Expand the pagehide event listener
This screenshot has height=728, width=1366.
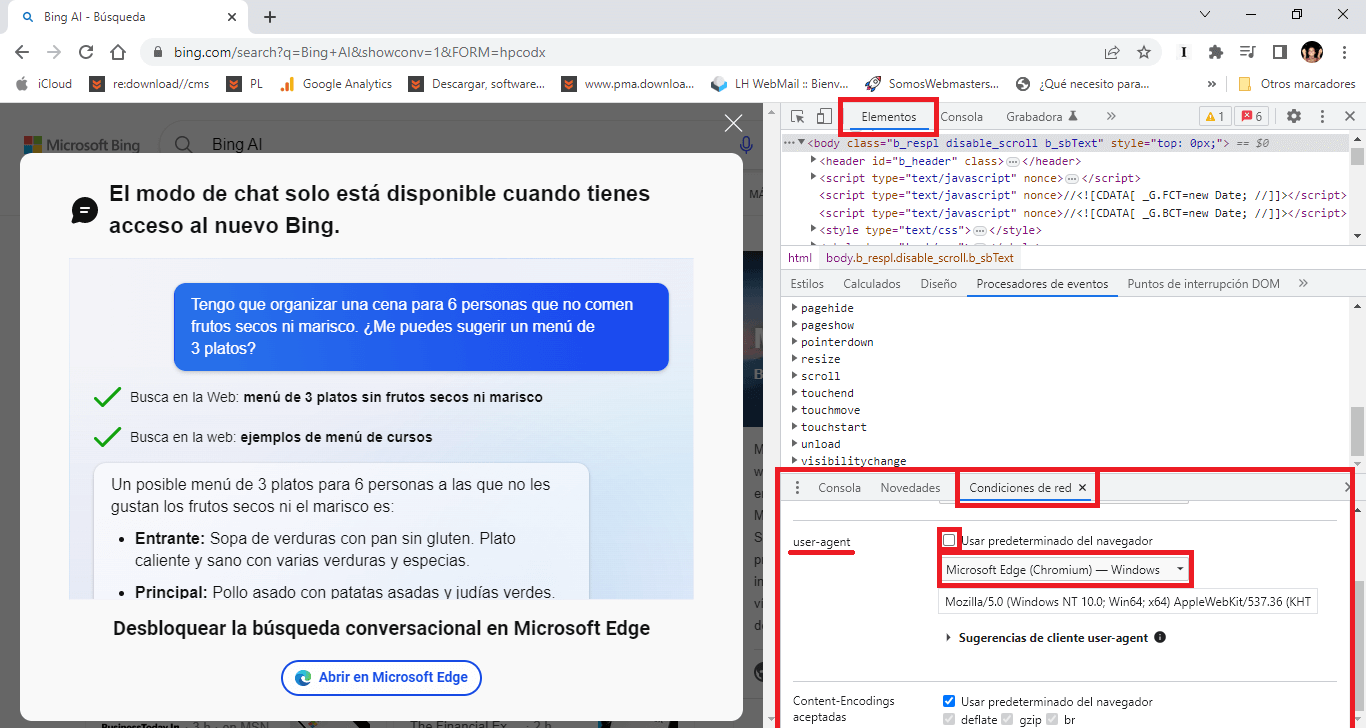795,308
